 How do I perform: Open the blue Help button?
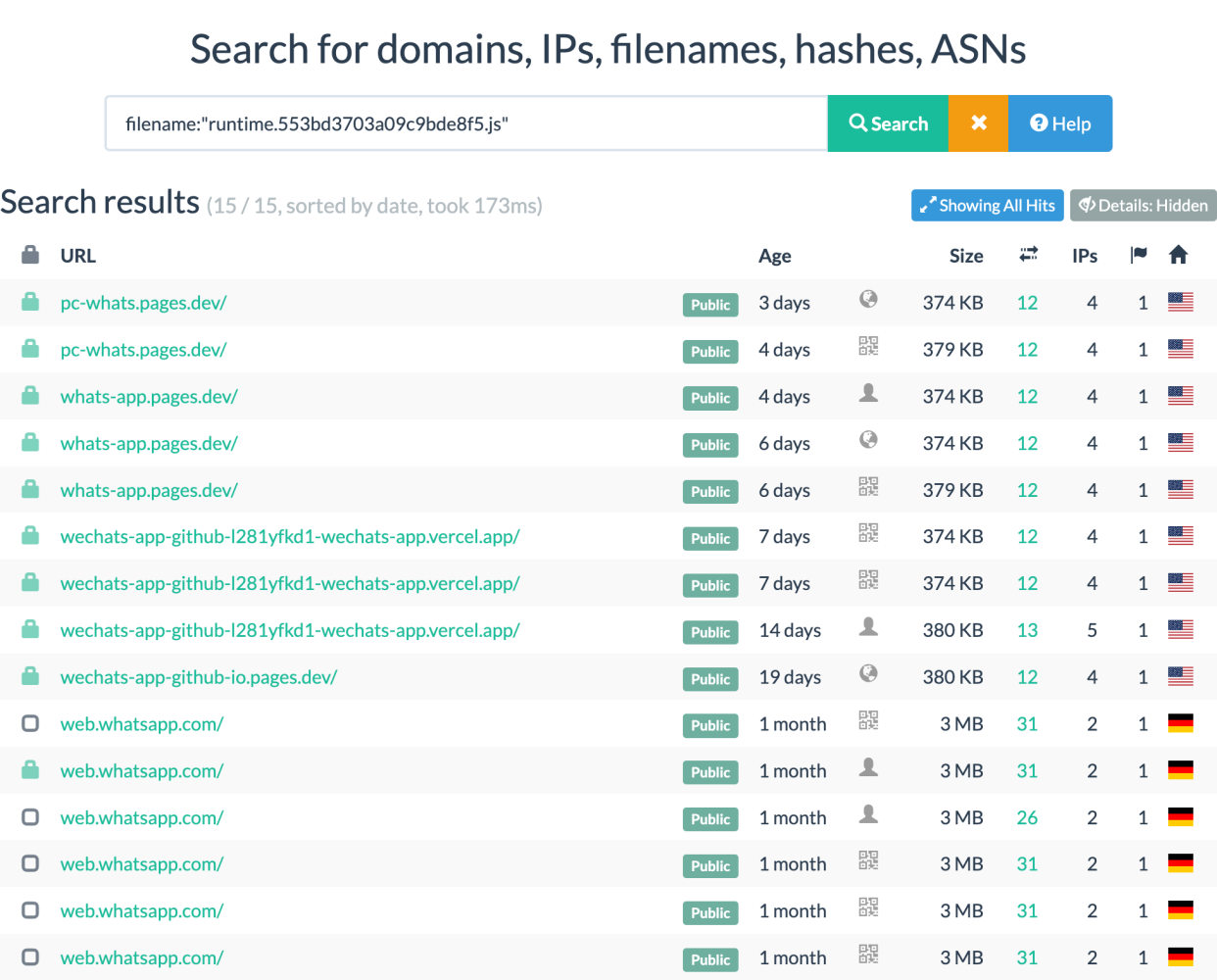coord(1060,123)
